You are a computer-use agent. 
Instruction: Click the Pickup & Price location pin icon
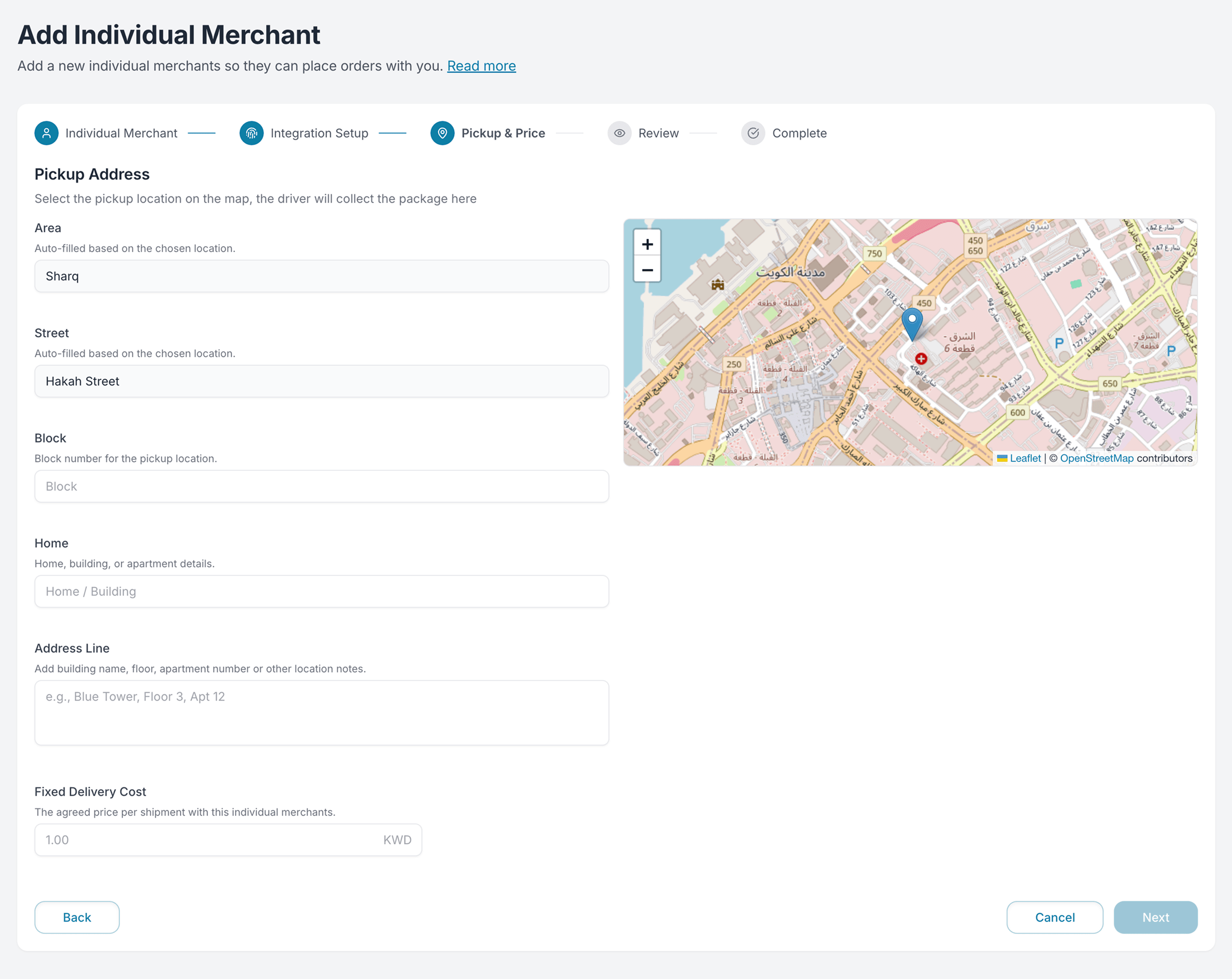[x=442, y=133]
